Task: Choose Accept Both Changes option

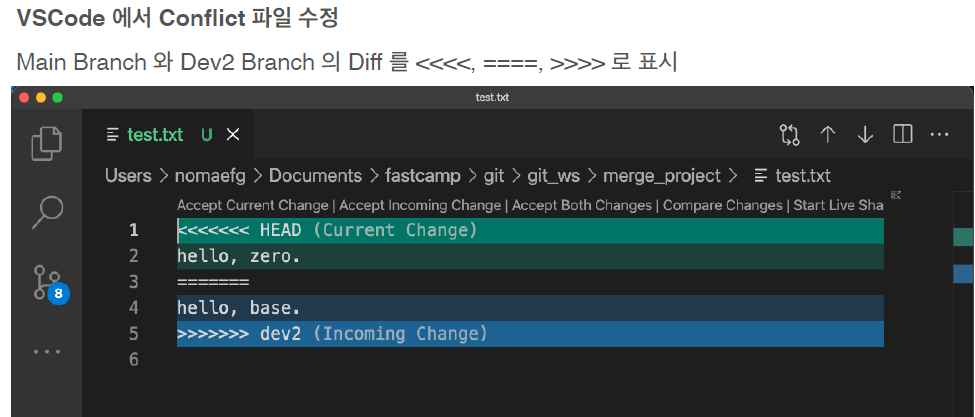Action: [x=581, y=205]
